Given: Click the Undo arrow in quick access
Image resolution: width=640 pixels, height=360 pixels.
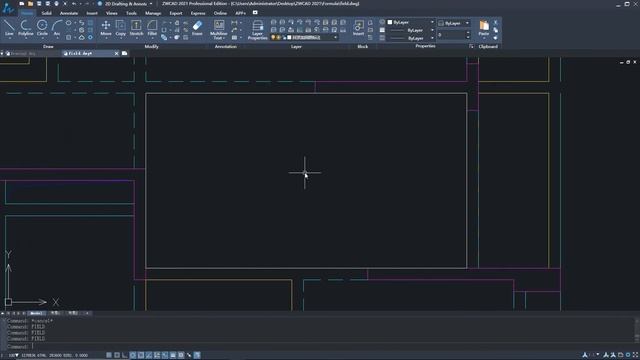Looking at the screenshot, I should (74, 4).
